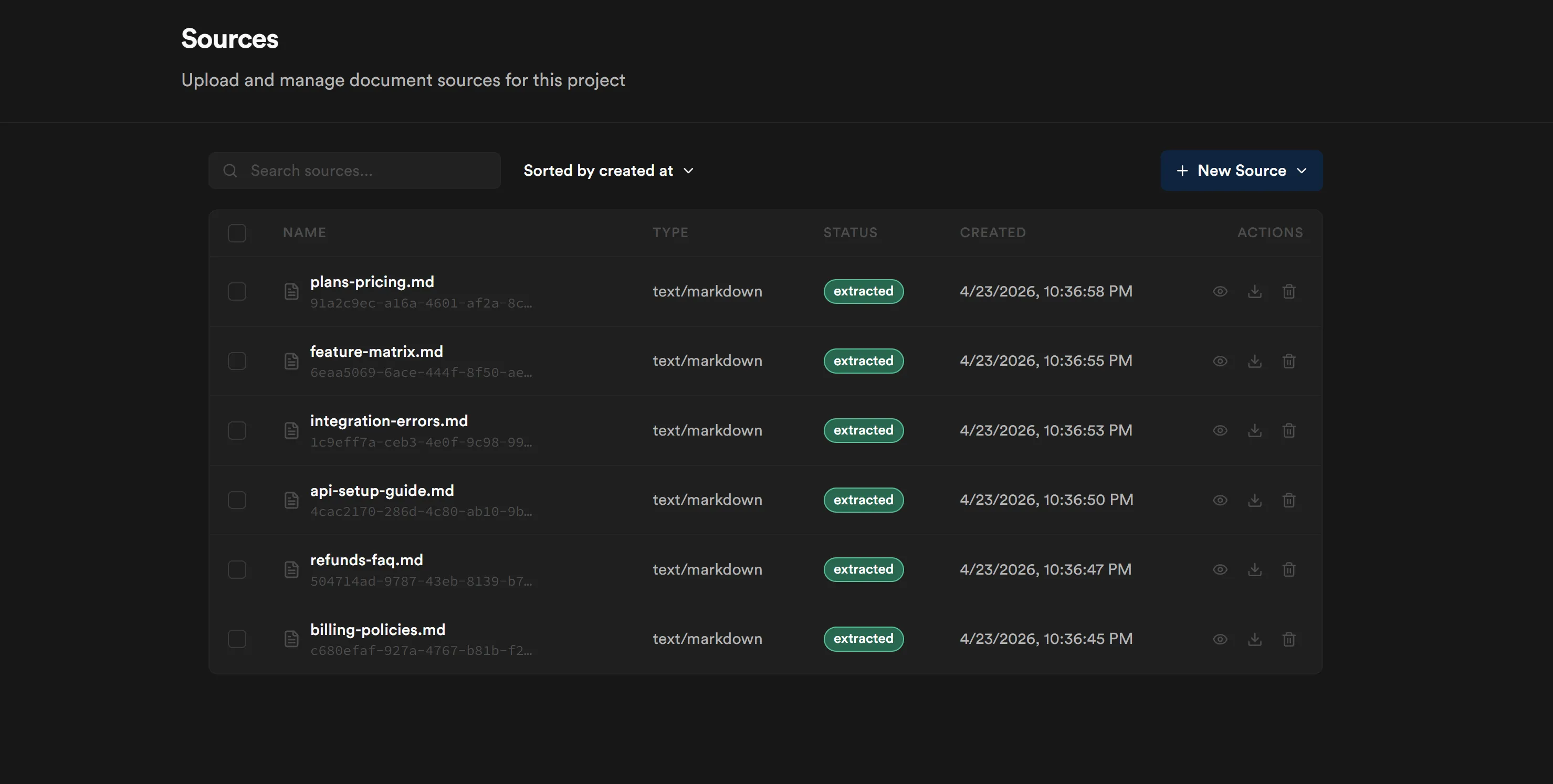Click extracted badge for plans-pricing.md

[863, 292]
